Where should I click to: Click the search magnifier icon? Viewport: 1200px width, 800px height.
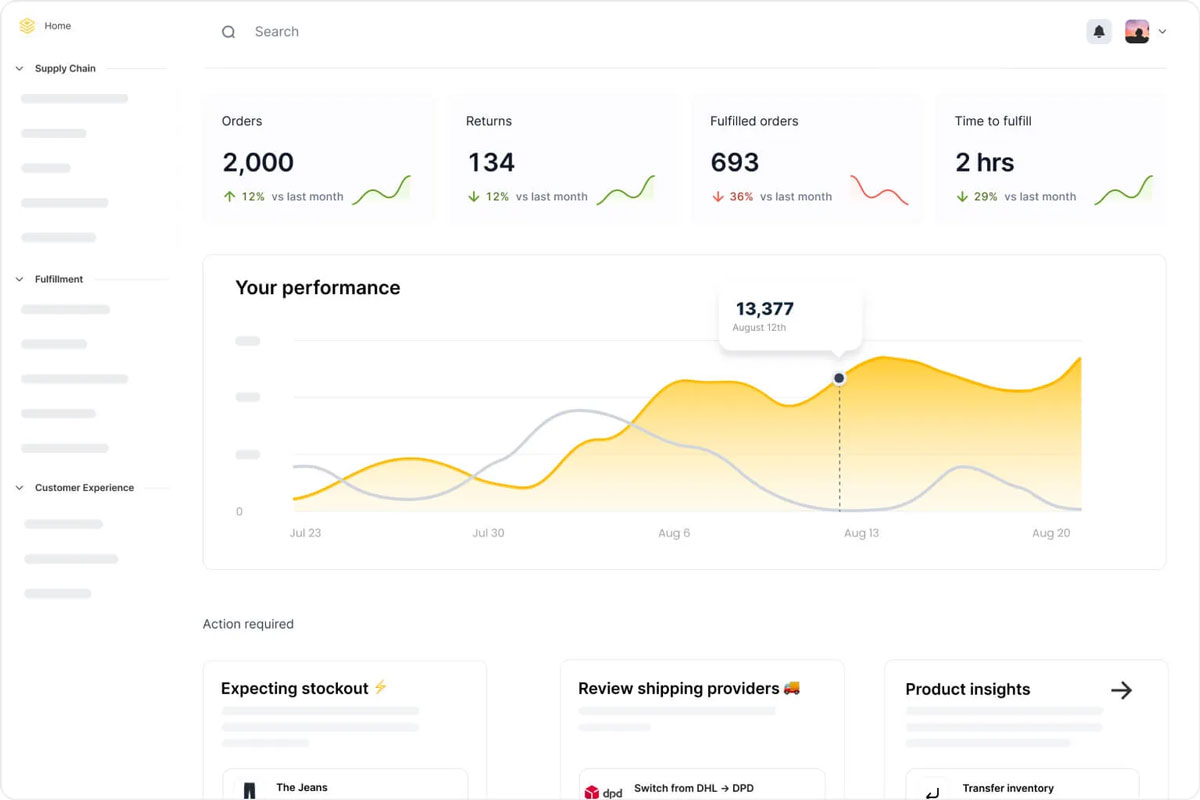[228, 32]
